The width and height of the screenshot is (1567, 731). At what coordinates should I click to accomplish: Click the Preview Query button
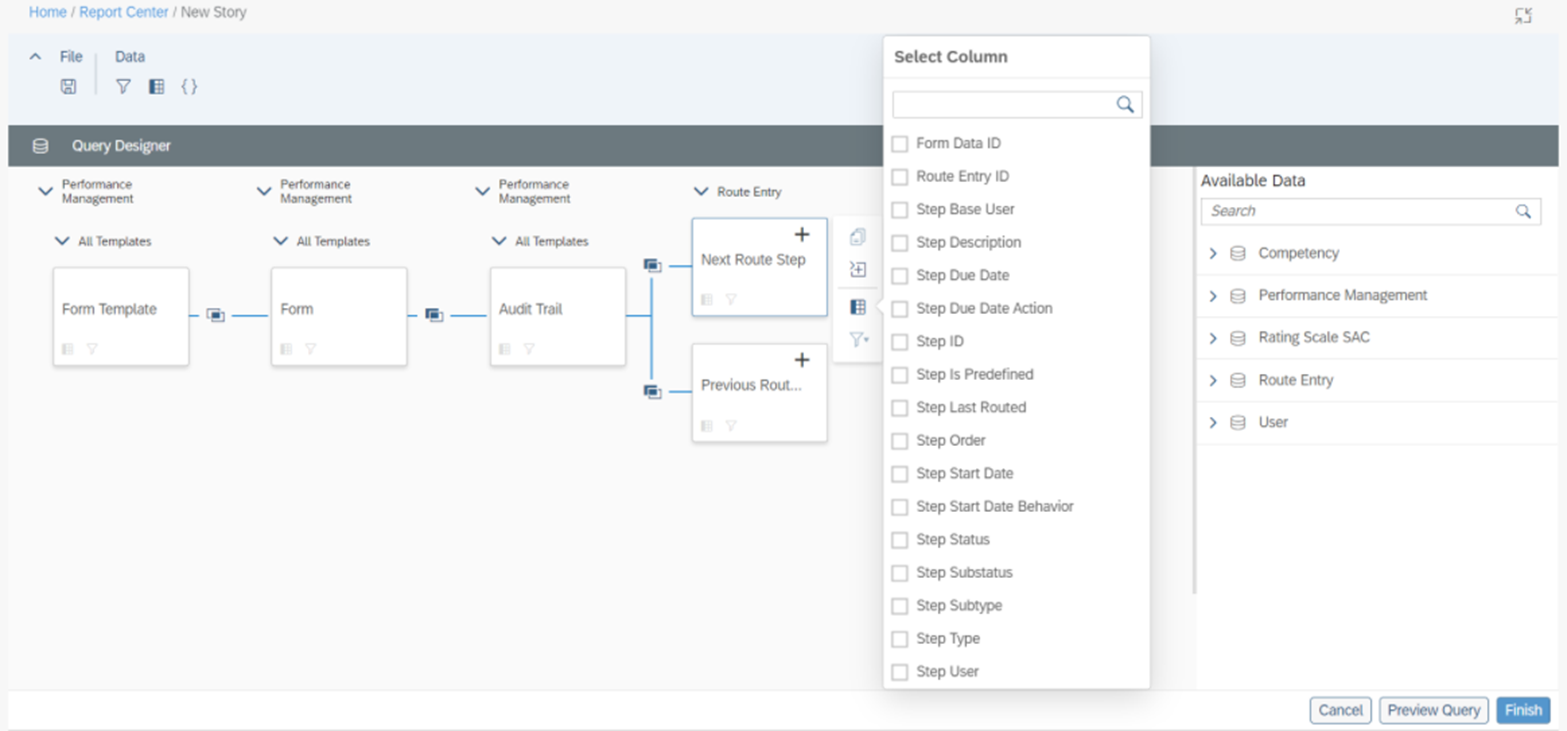1434,710
